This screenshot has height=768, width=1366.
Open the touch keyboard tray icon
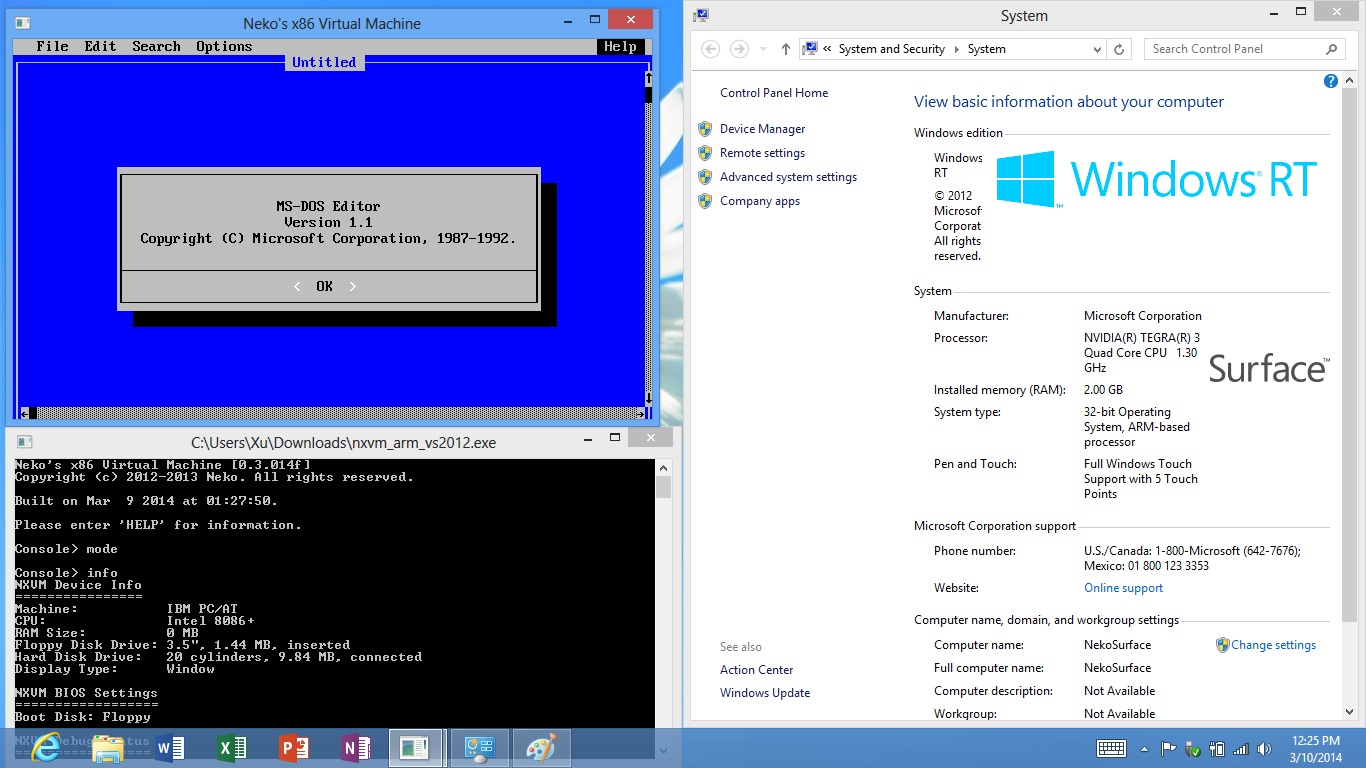1111,748
